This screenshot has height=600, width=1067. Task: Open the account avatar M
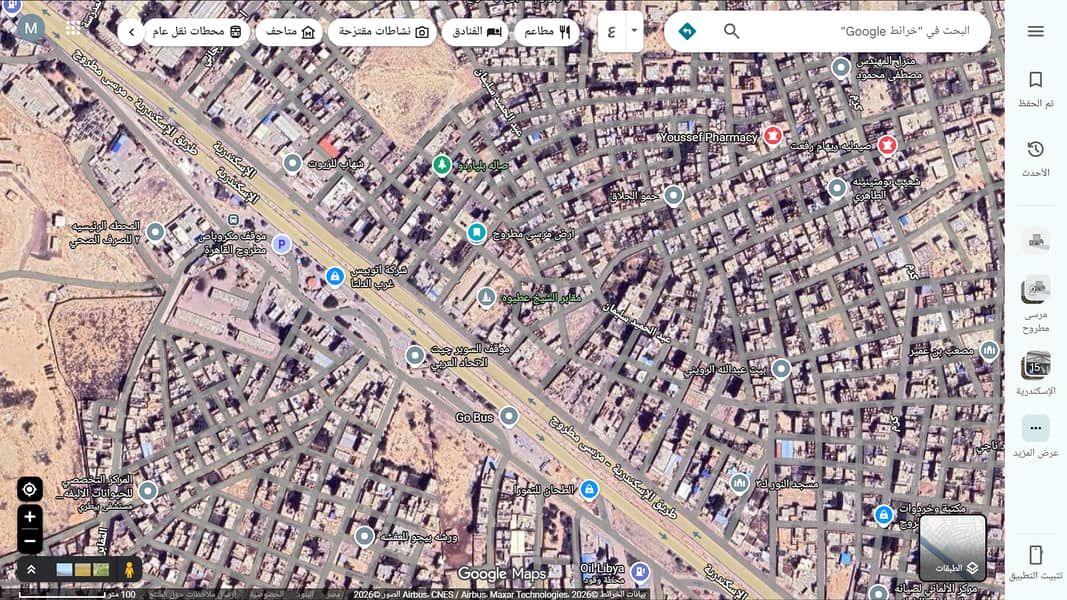31,29
